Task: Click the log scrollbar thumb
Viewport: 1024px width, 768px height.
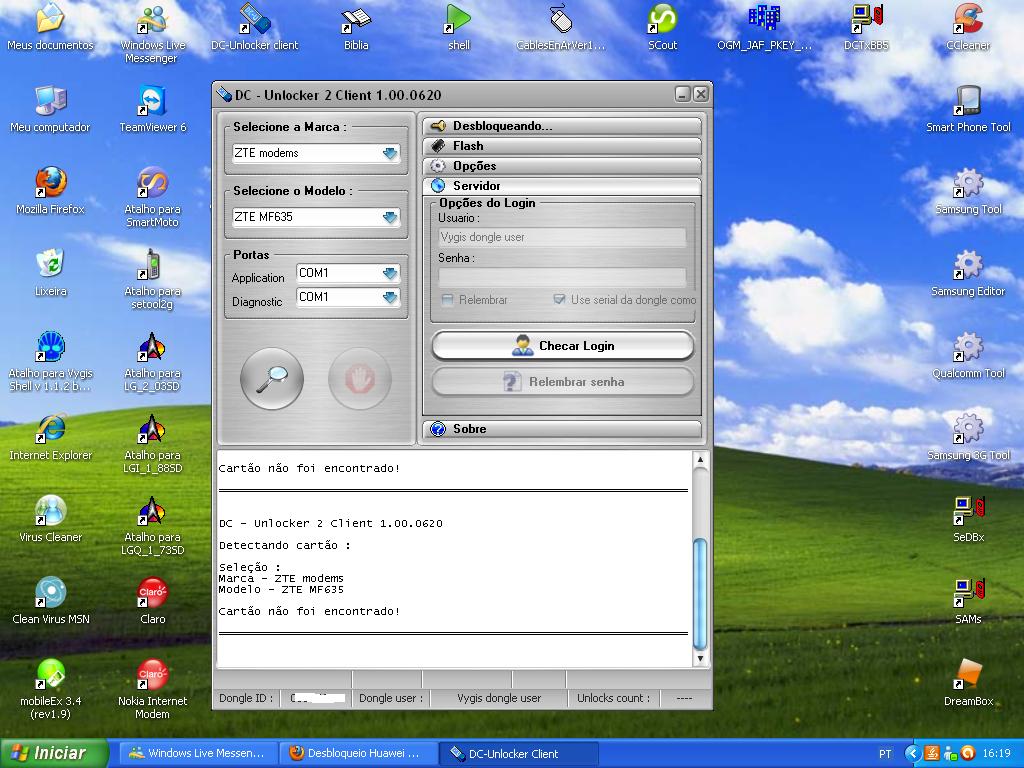Action: click(x=699, y=593)
